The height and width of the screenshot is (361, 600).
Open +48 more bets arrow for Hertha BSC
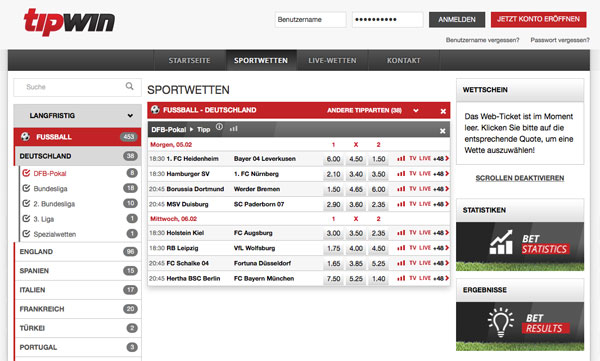click(441, 278)
